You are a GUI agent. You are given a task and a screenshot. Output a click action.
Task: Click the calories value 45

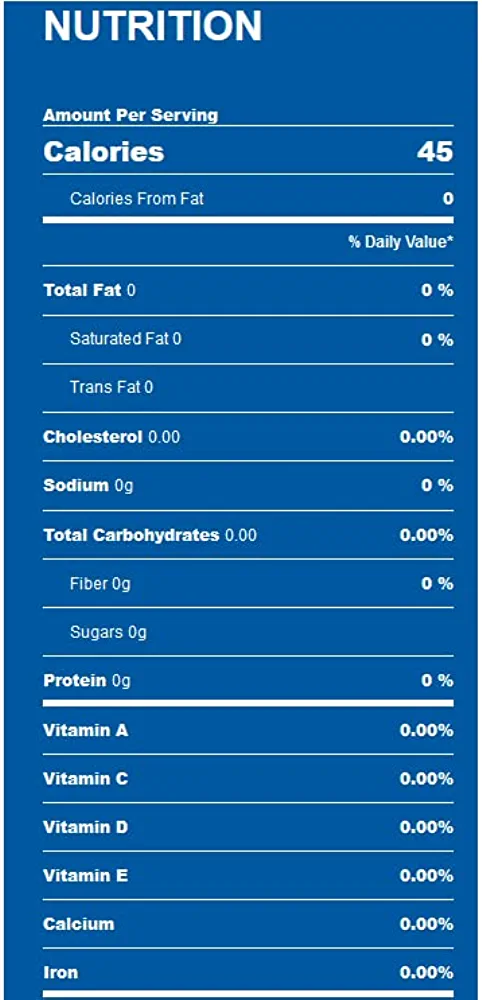coord(435,152)
